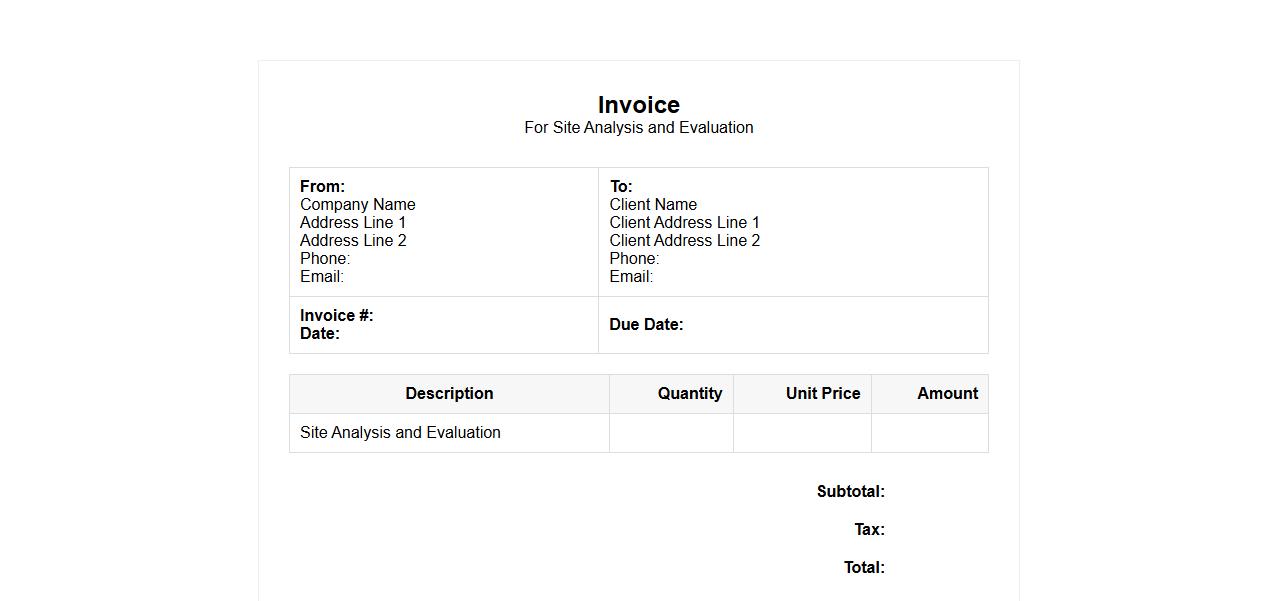Click the Site Analysis and Evaluation table row
The image size is (1278, 601).
pos(400,433)
